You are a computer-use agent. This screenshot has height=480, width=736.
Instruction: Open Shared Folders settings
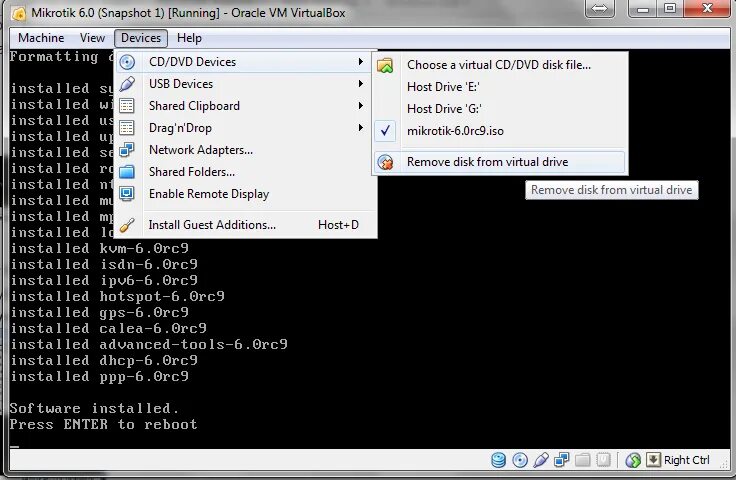click(245, 172)
